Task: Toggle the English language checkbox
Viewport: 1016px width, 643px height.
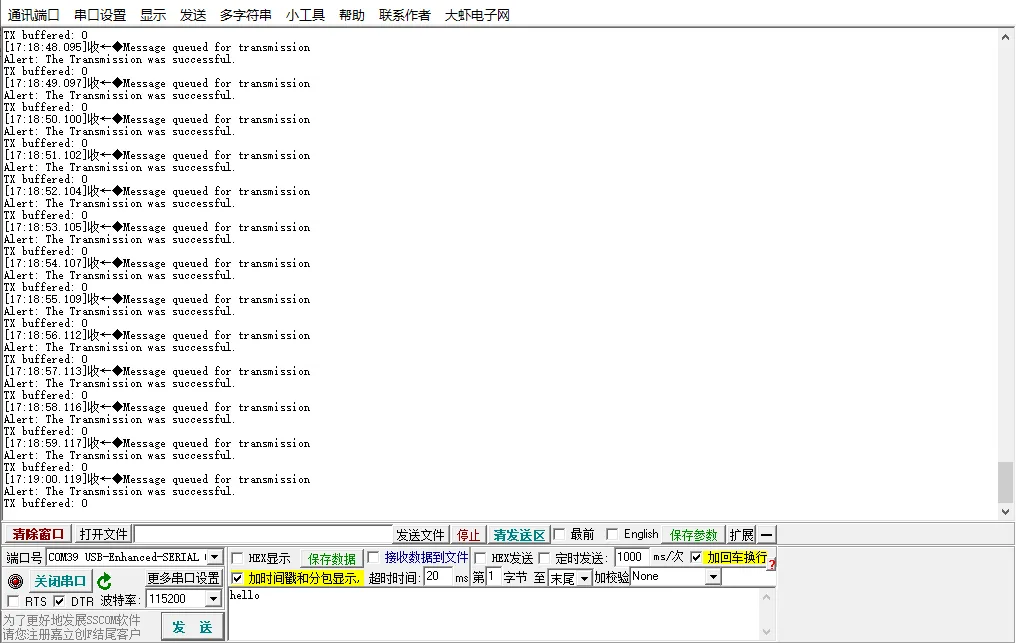Action: (x=612, y=534)
